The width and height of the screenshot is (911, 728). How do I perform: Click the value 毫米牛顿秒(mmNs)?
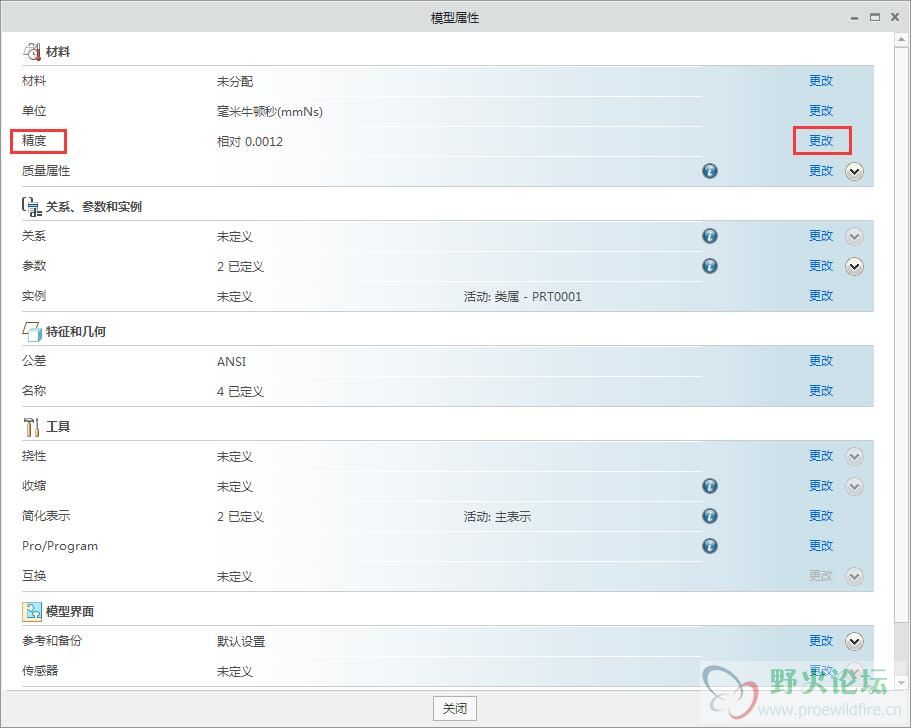(270, 112)
